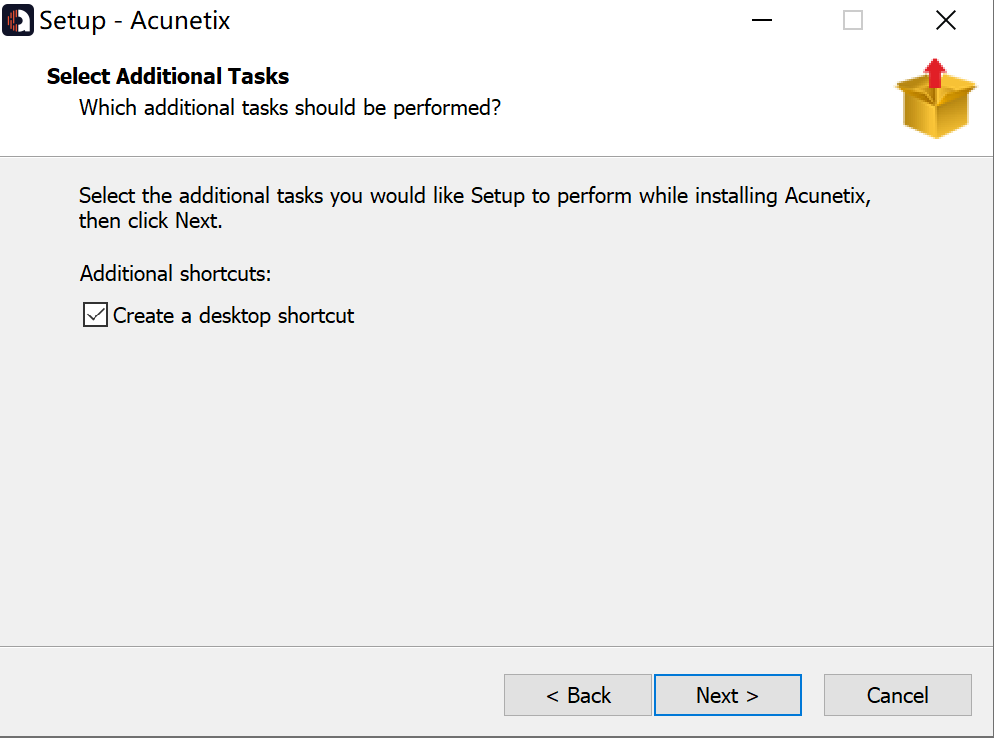Click the "Create a desktop shortcut" label
994x738 pixels.
[233, 316]
